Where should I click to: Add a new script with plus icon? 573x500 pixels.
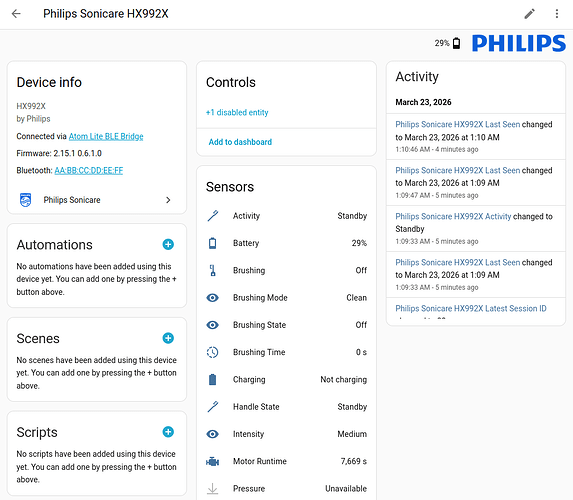pos(168,432)
